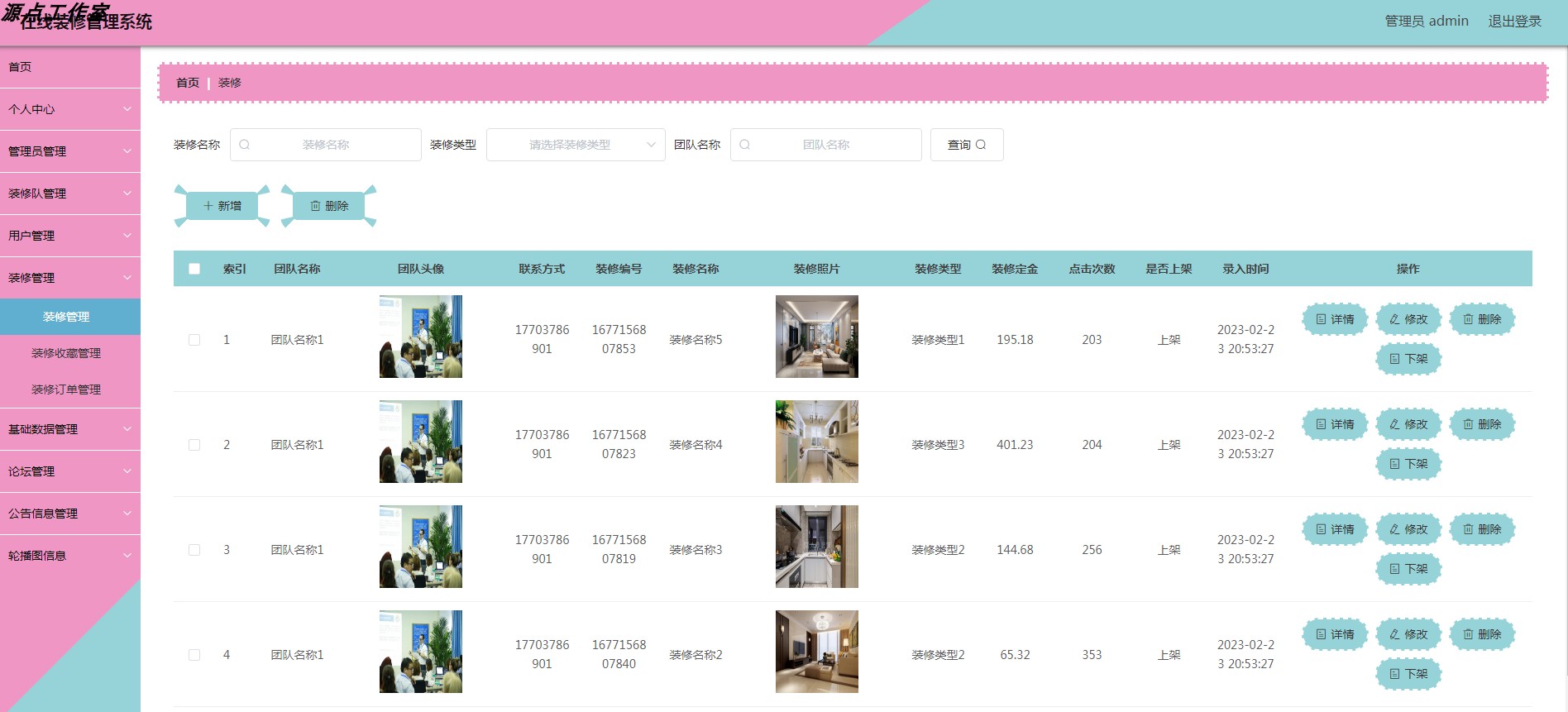Click the plus icon on 新增 button

tap(208, 206)
